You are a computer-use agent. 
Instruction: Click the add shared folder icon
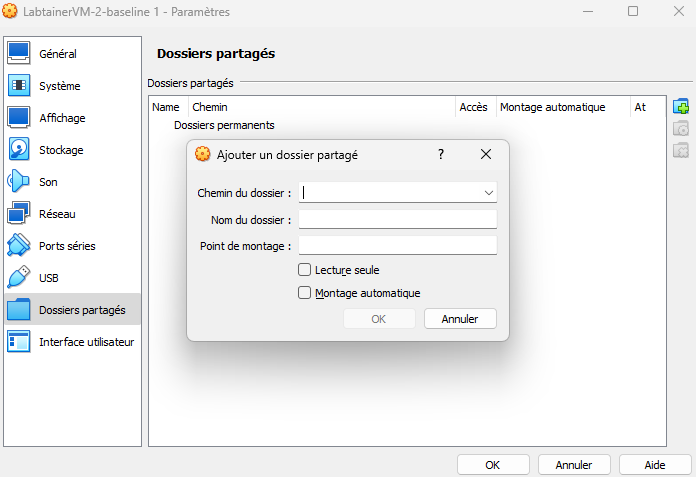point(681,107)
